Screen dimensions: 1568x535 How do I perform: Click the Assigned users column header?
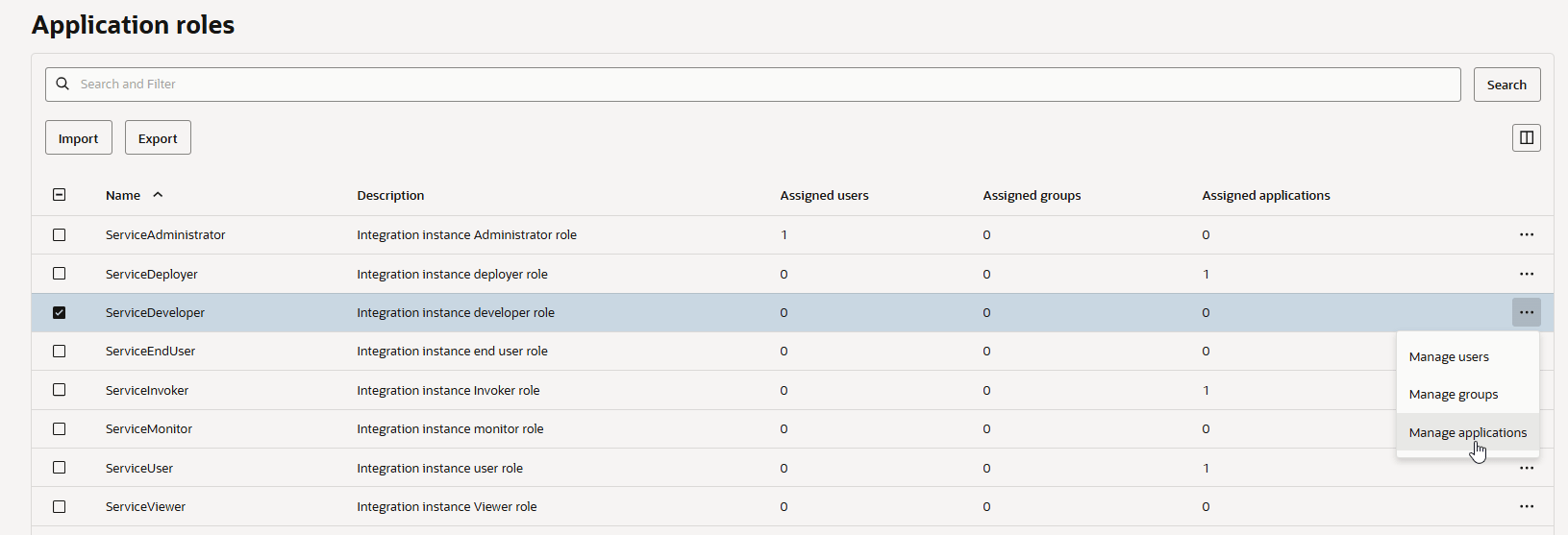point(824,195)
